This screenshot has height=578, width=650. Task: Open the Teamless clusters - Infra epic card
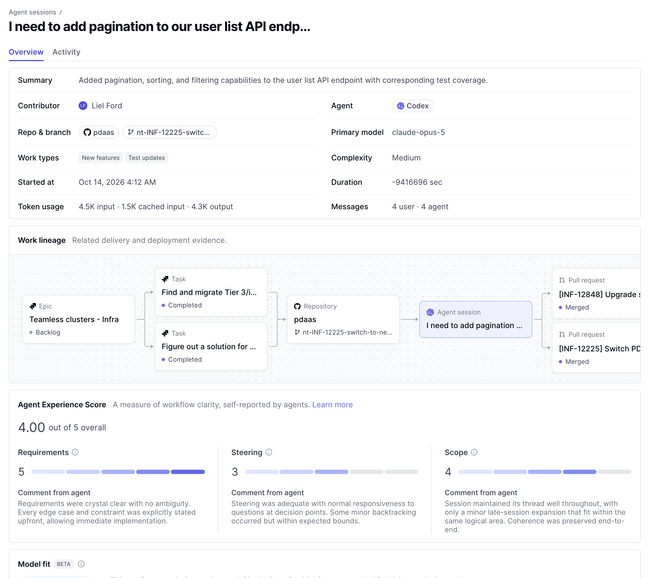coord(79,319)
